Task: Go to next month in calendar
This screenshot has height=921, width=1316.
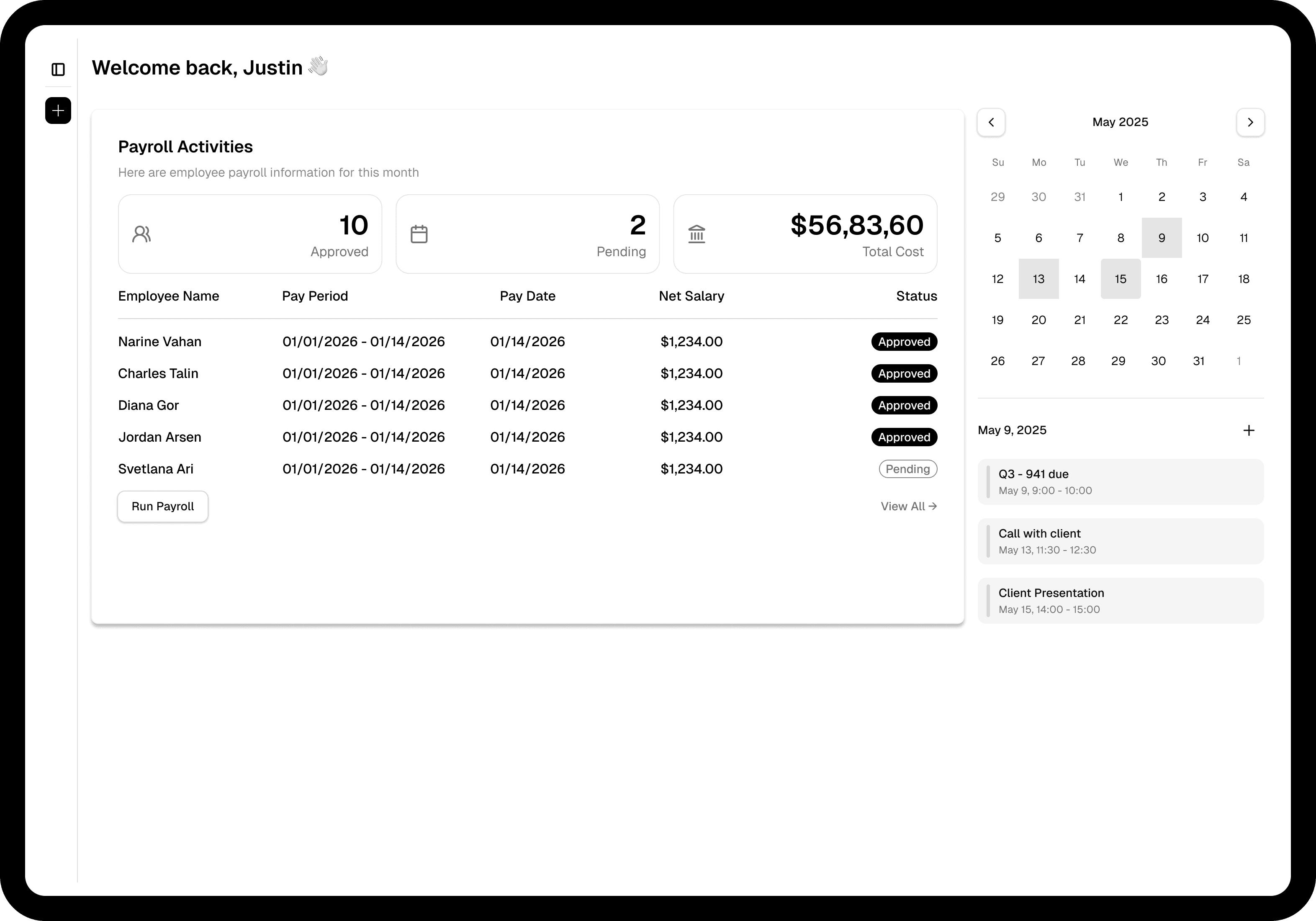Action: tap(1250, 122)
